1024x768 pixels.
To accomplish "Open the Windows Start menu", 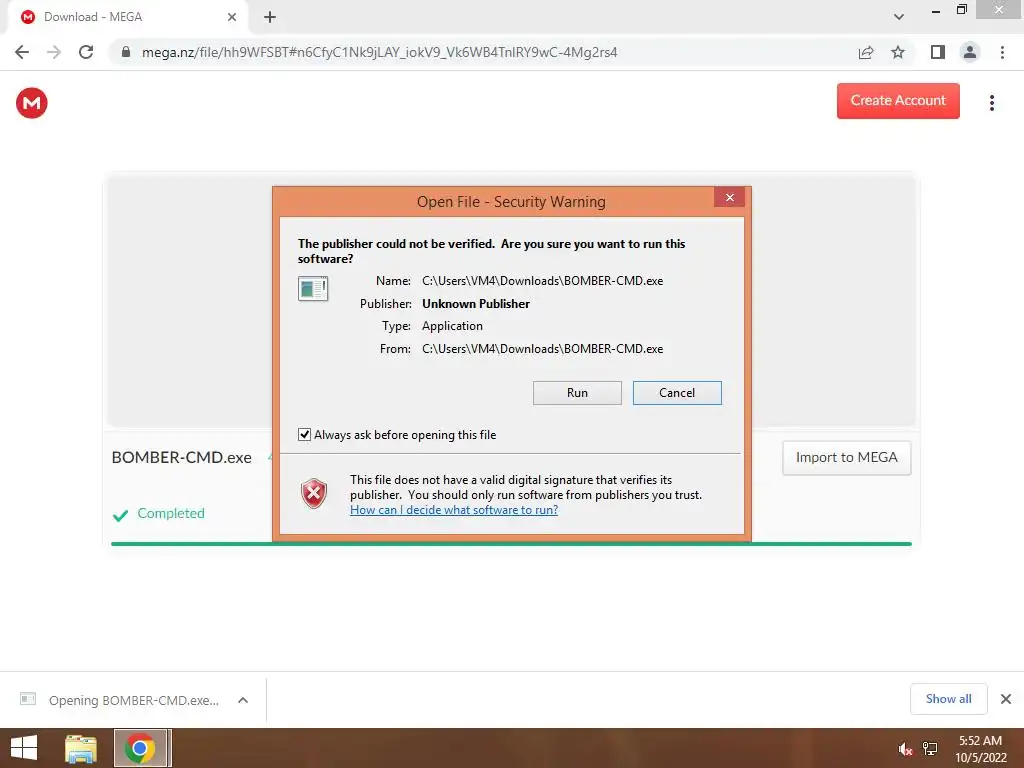I will 24,748.
